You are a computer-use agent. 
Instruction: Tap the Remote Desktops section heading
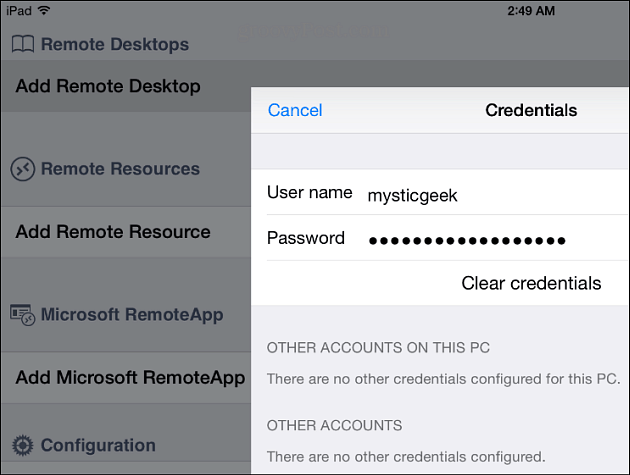(x=115, y=44)
